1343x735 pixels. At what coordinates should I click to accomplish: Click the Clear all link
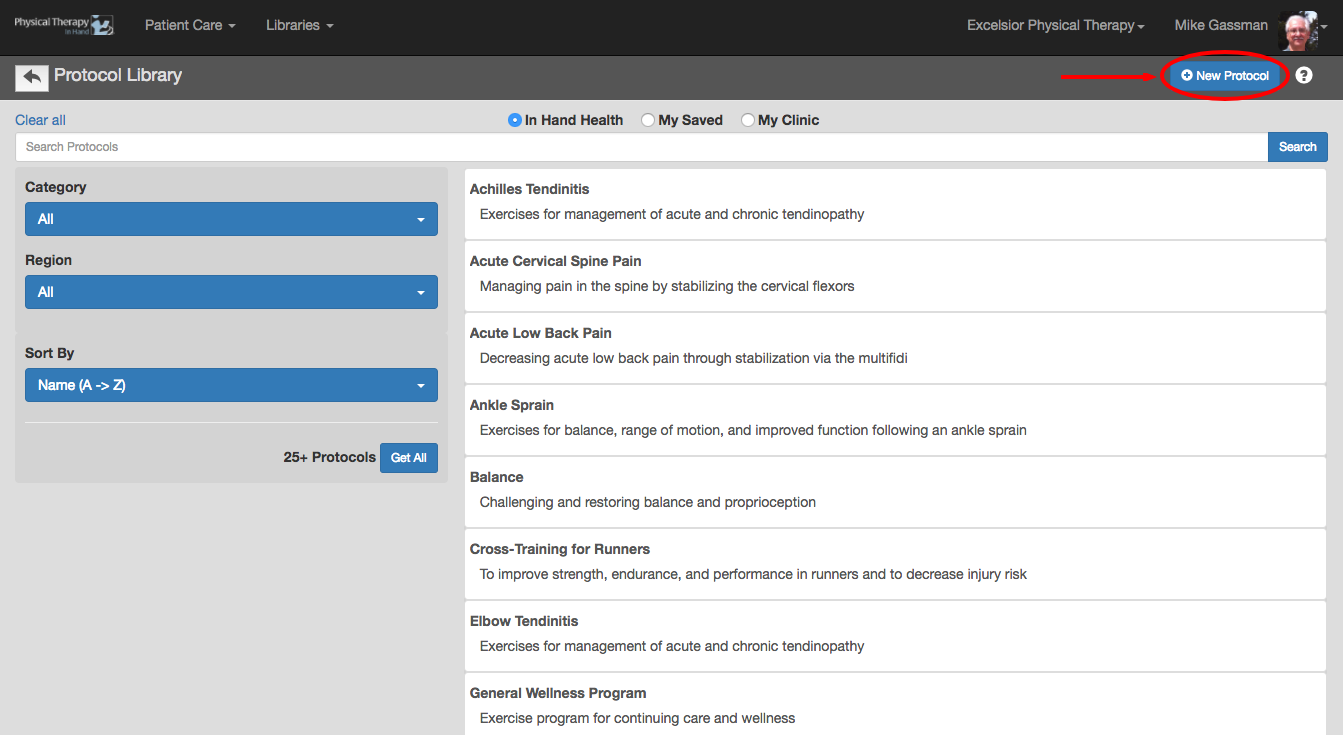[40, 120]
